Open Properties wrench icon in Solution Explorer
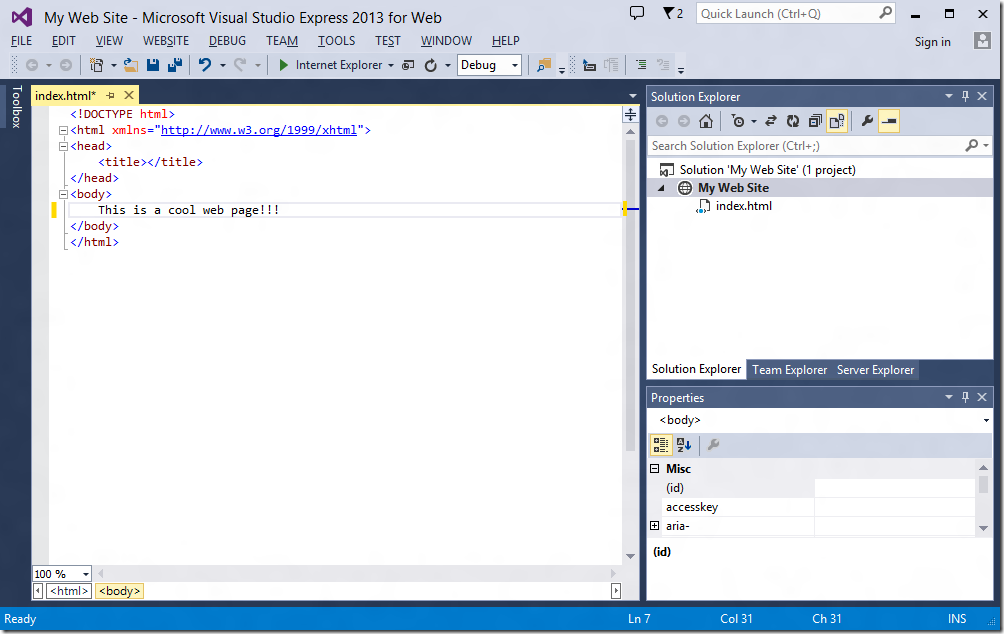This screenshot has height=634, width=1004. tap(867, 121)
